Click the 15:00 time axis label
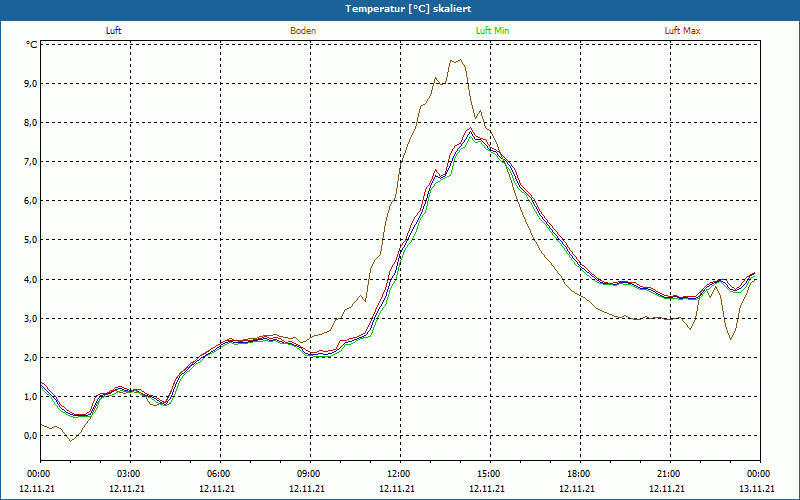Screen dimensions: 800x500 [x=490, y=474]
